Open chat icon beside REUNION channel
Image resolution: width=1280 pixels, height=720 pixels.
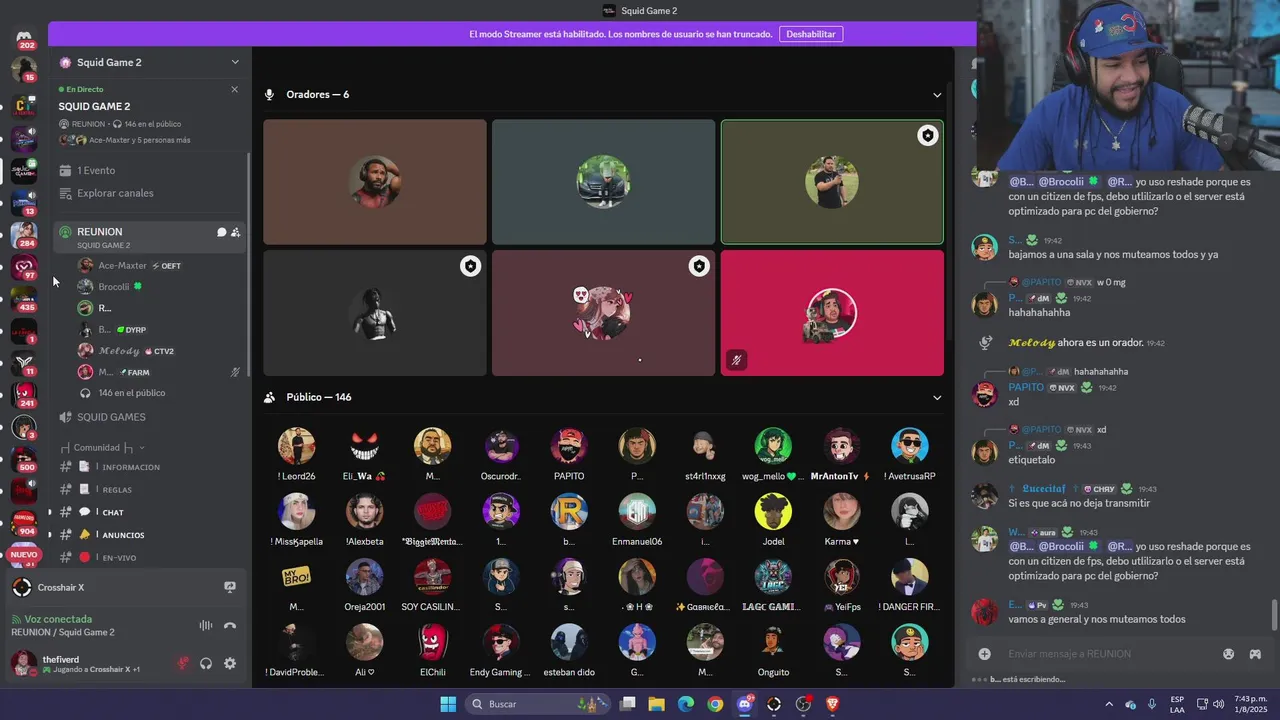coord(221,232)
